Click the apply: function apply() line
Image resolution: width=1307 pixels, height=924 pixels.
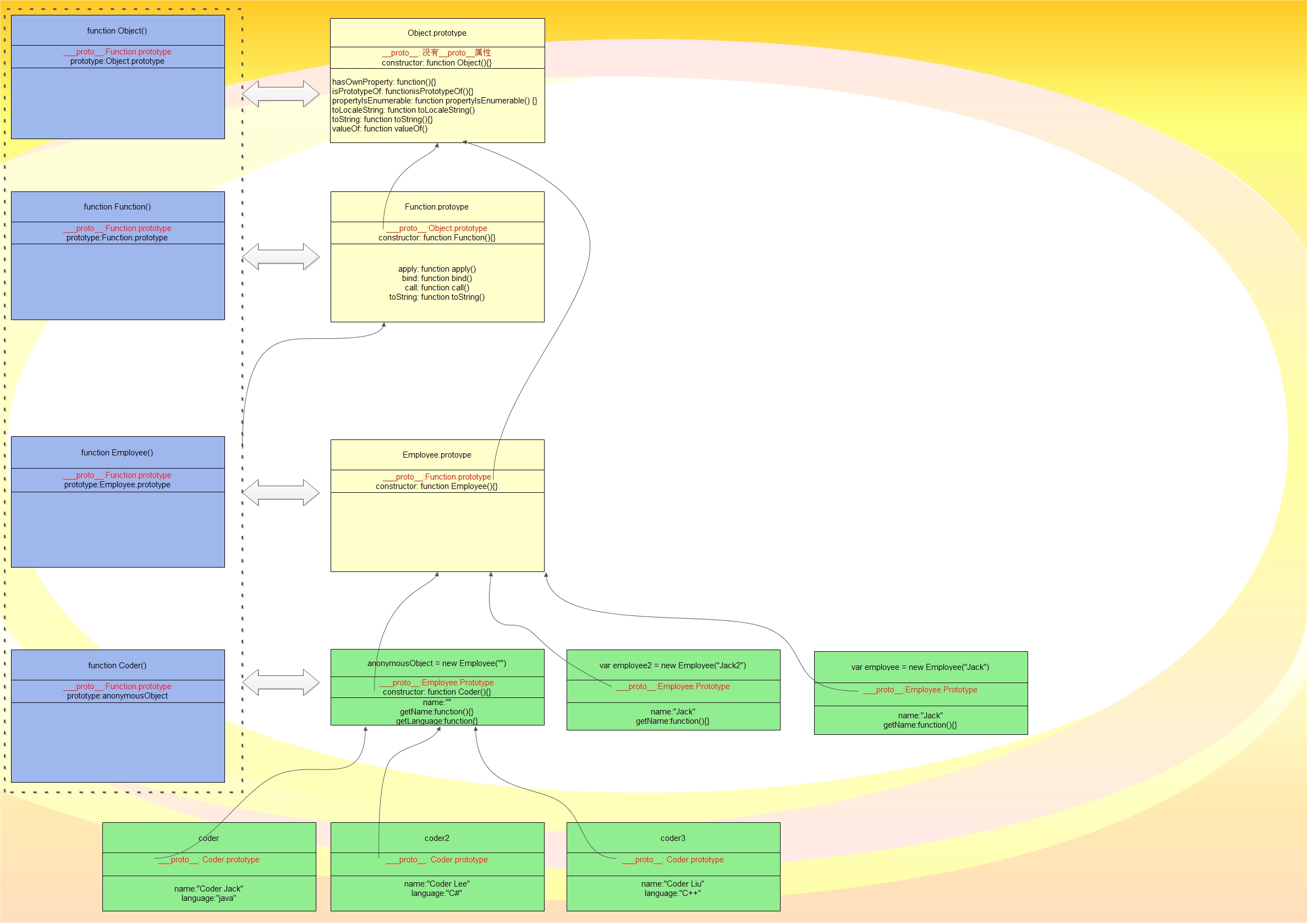click(437, 269)
